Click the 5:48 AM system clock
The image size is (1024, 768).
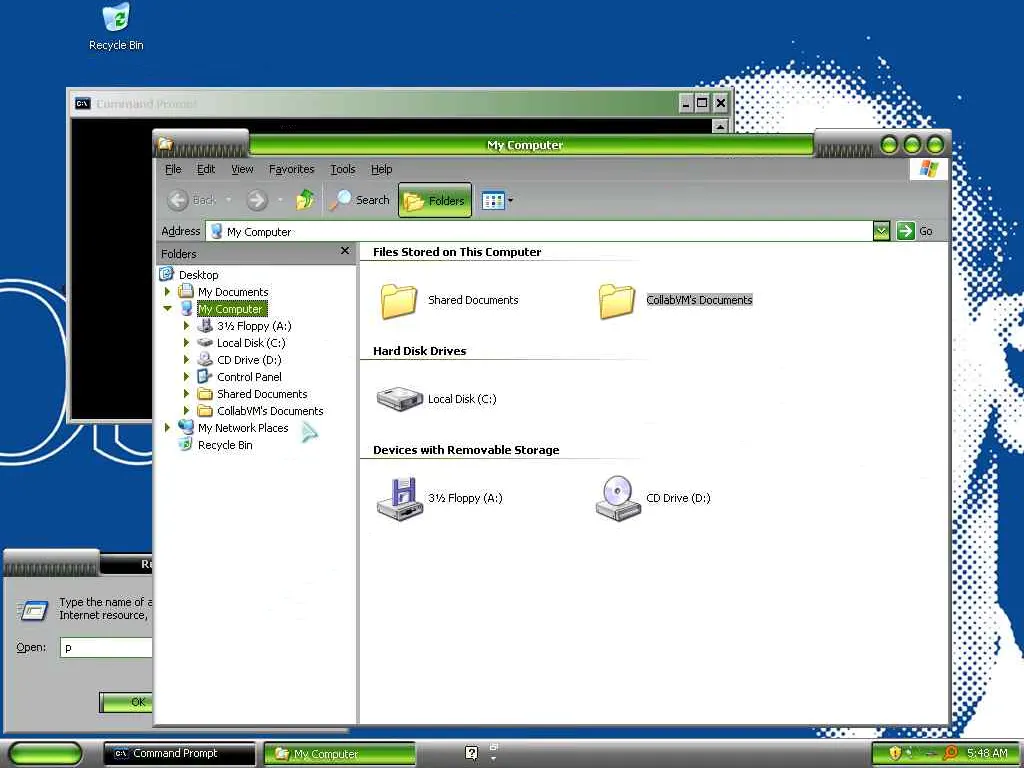tap(987, 753)
